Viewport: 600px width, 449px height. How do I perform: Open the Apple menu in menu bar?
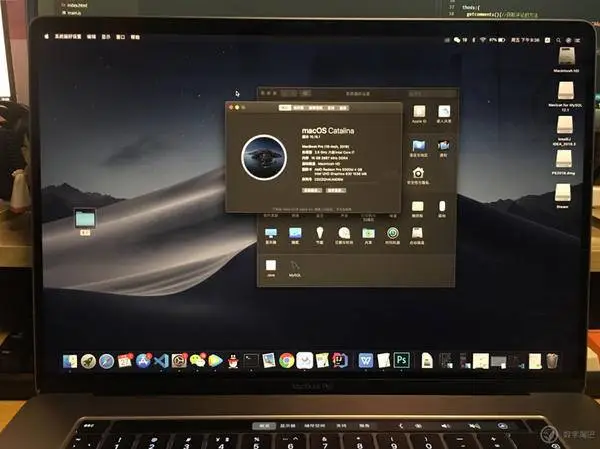pos(47,37)
